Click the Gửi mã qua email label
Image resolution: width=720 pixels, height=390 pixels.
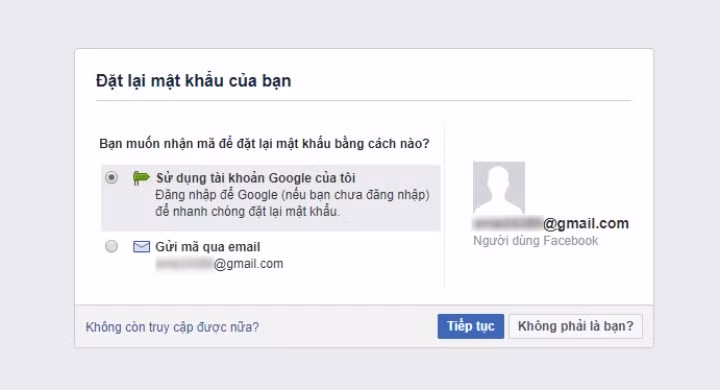tap(208, 247)
